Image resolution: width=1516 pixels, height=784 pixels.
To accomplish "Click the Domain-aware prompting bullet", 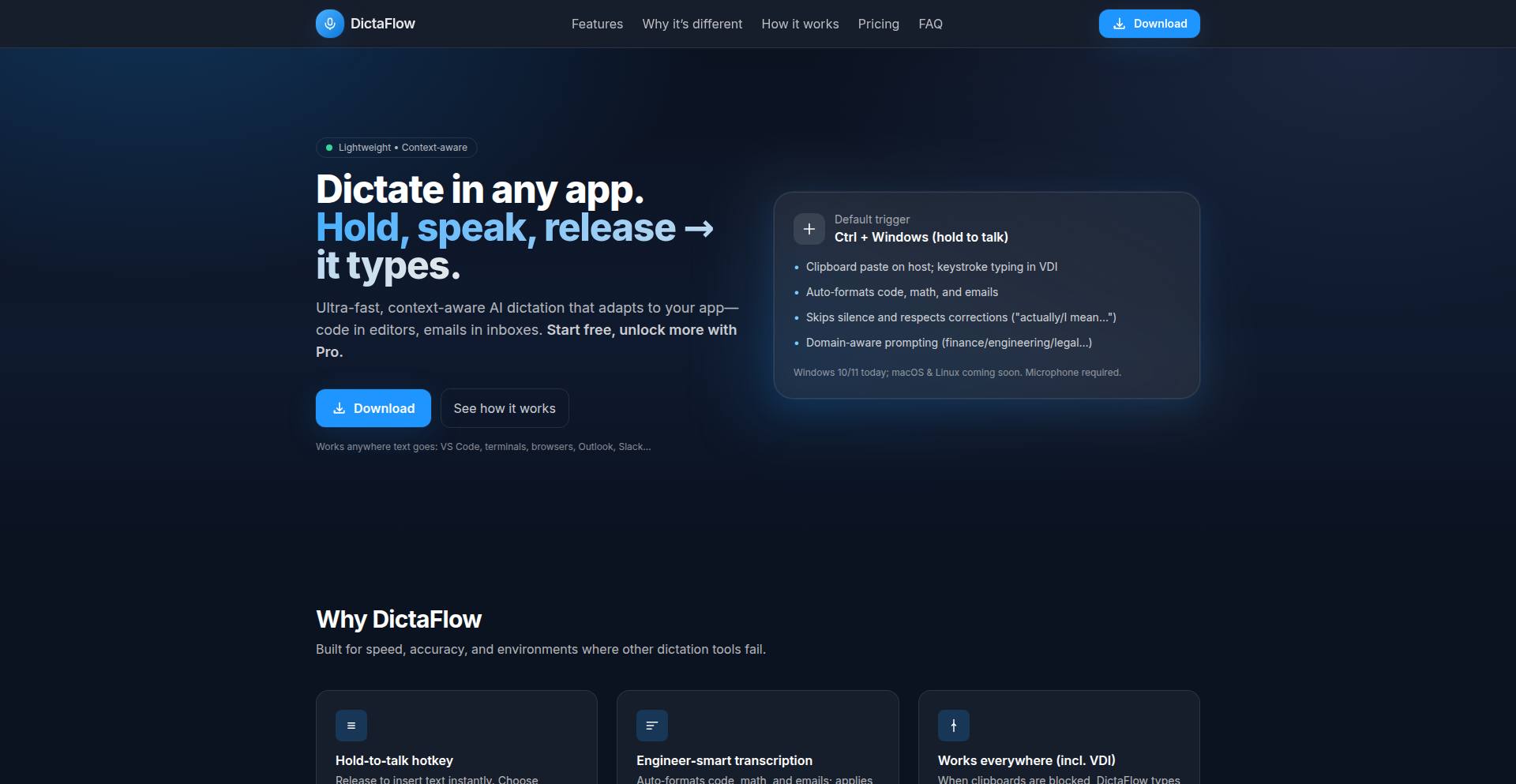I will [x=949, y=343].
